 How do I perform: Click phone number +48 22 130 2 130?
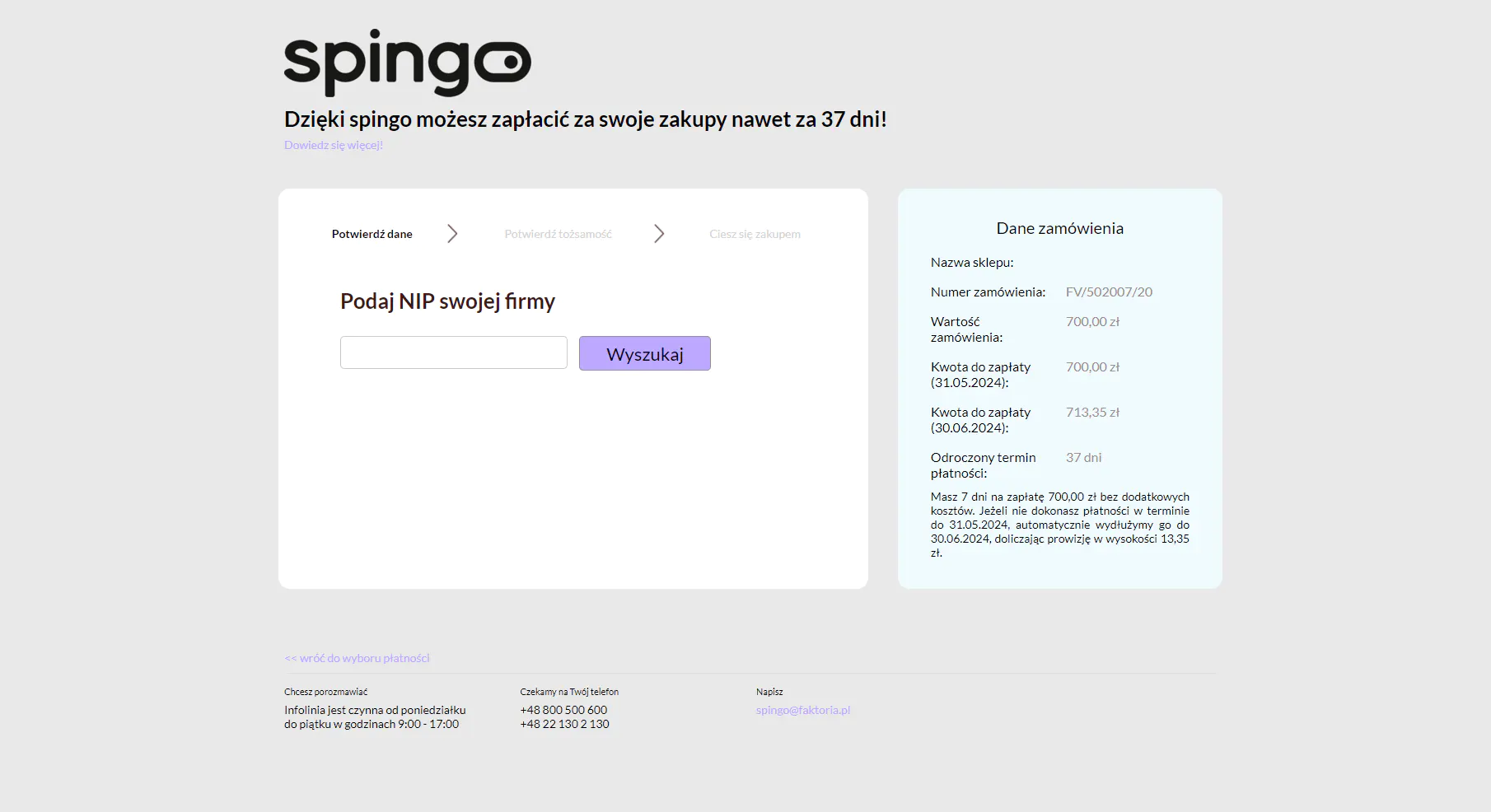tap(565, 724)
